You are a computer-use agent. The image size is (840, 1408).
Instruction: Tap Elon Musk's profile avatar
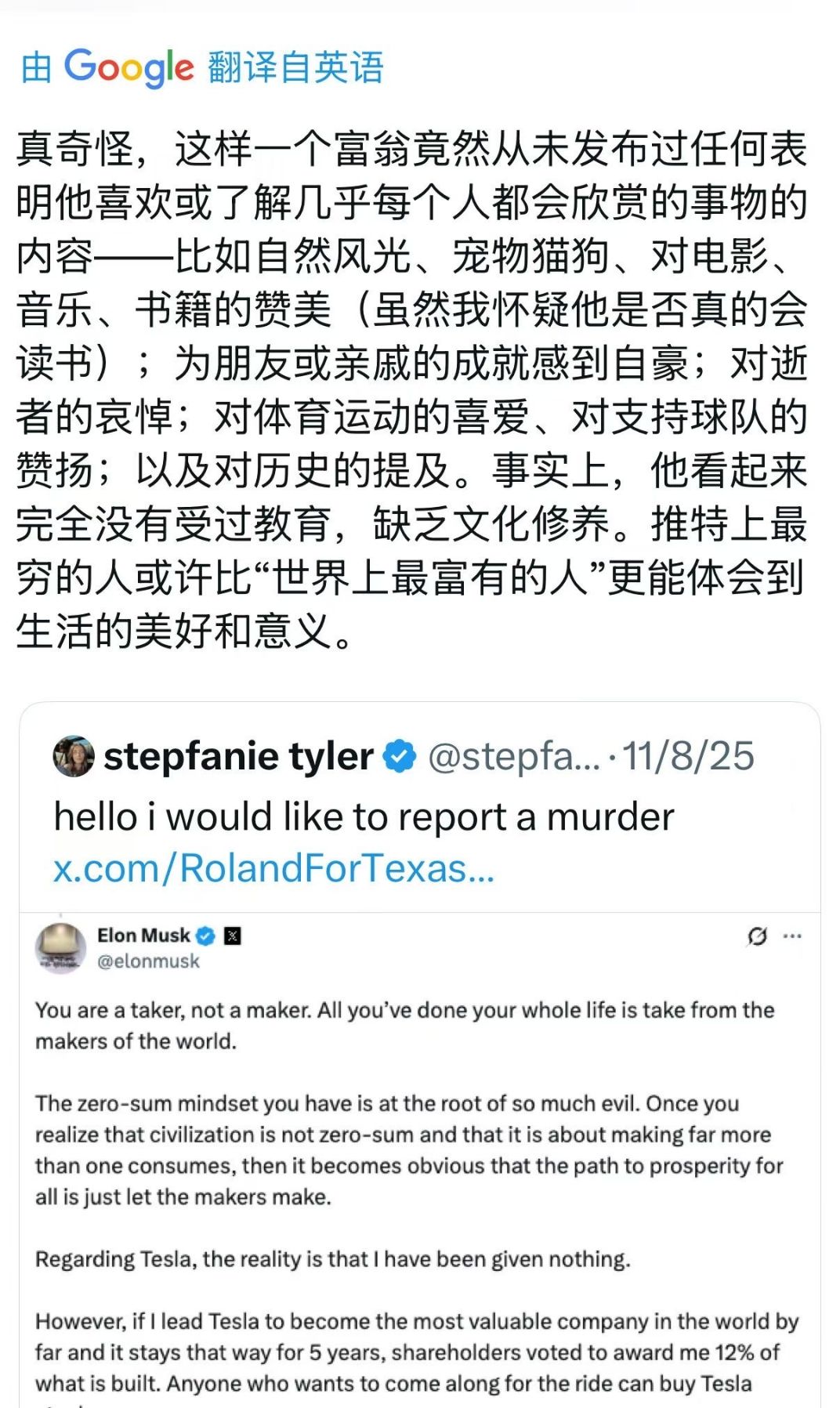[x=60, y=948]
